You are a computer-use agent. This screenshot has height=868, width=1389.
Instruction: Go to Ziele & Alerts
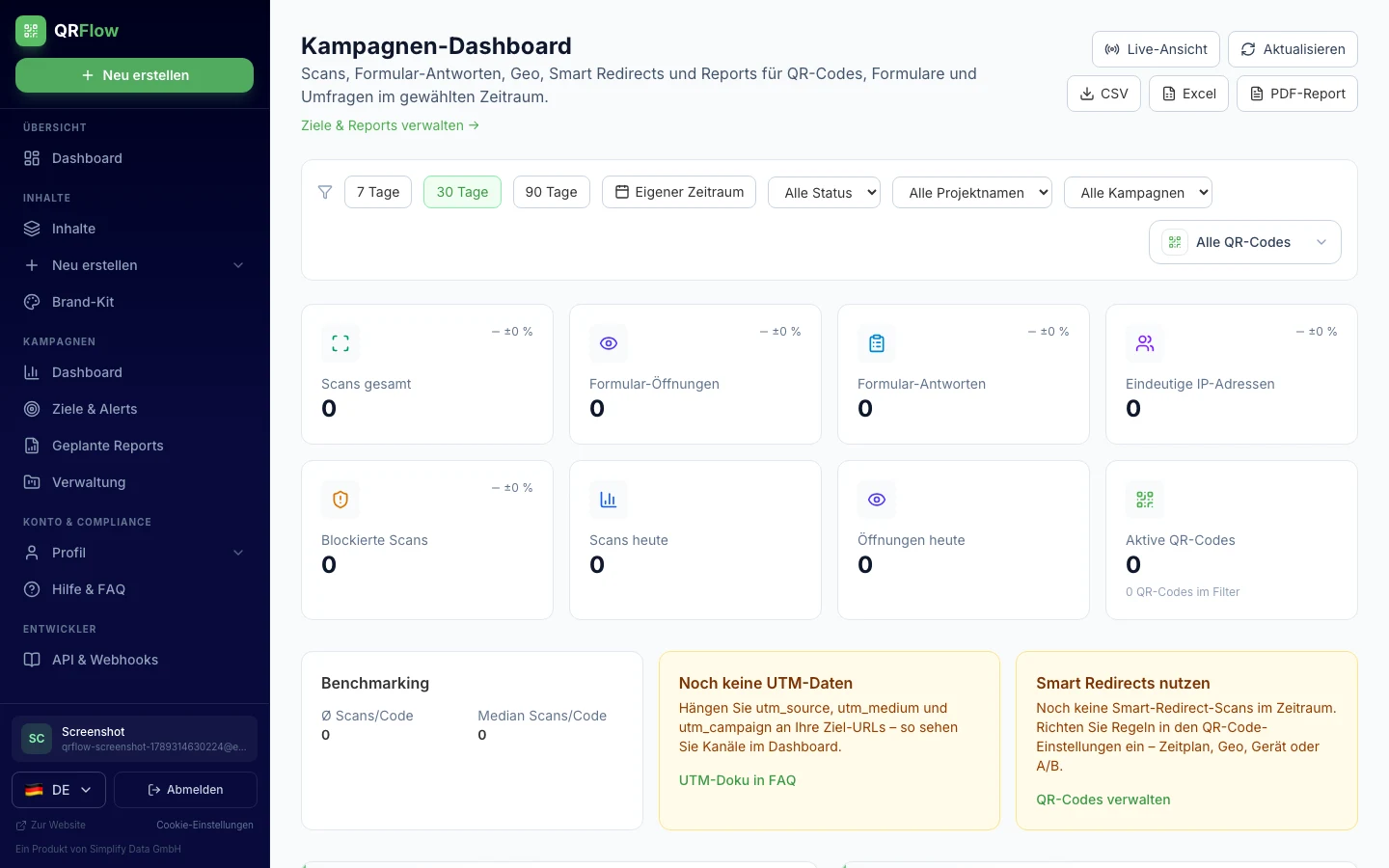134,409
